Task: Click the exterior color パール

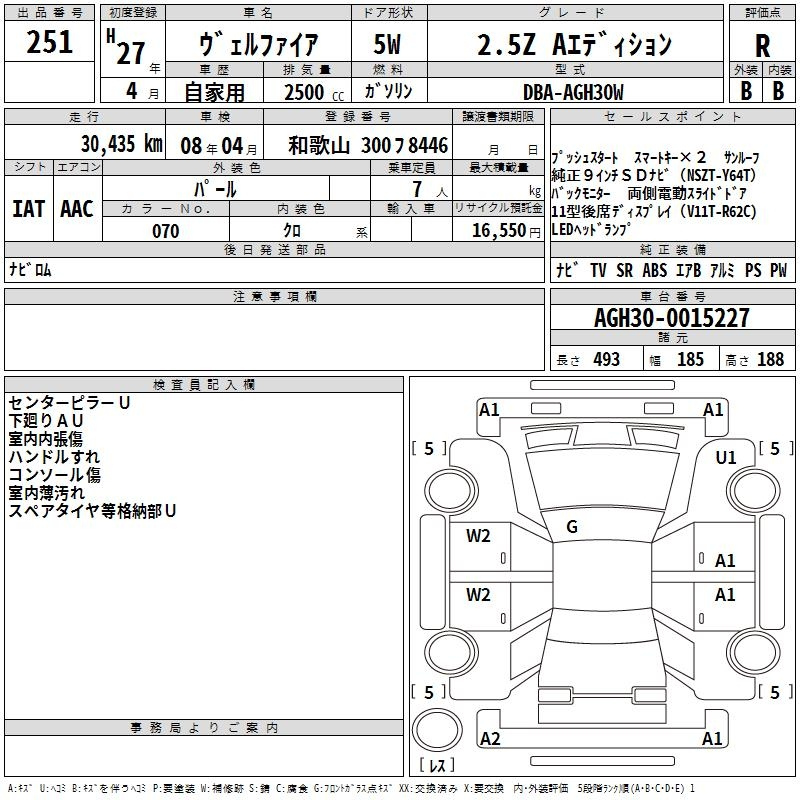Action: tap(215, 189)
